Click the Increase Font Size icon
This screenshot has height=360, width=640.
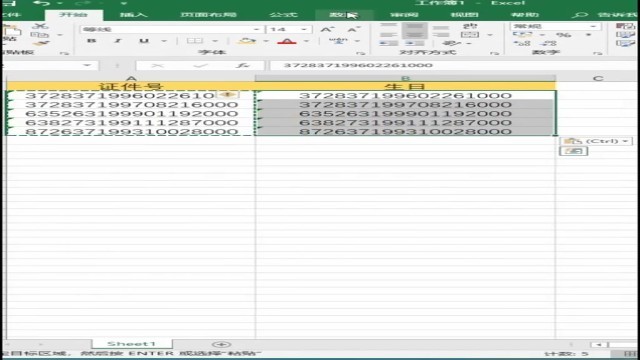click(326, 29)
